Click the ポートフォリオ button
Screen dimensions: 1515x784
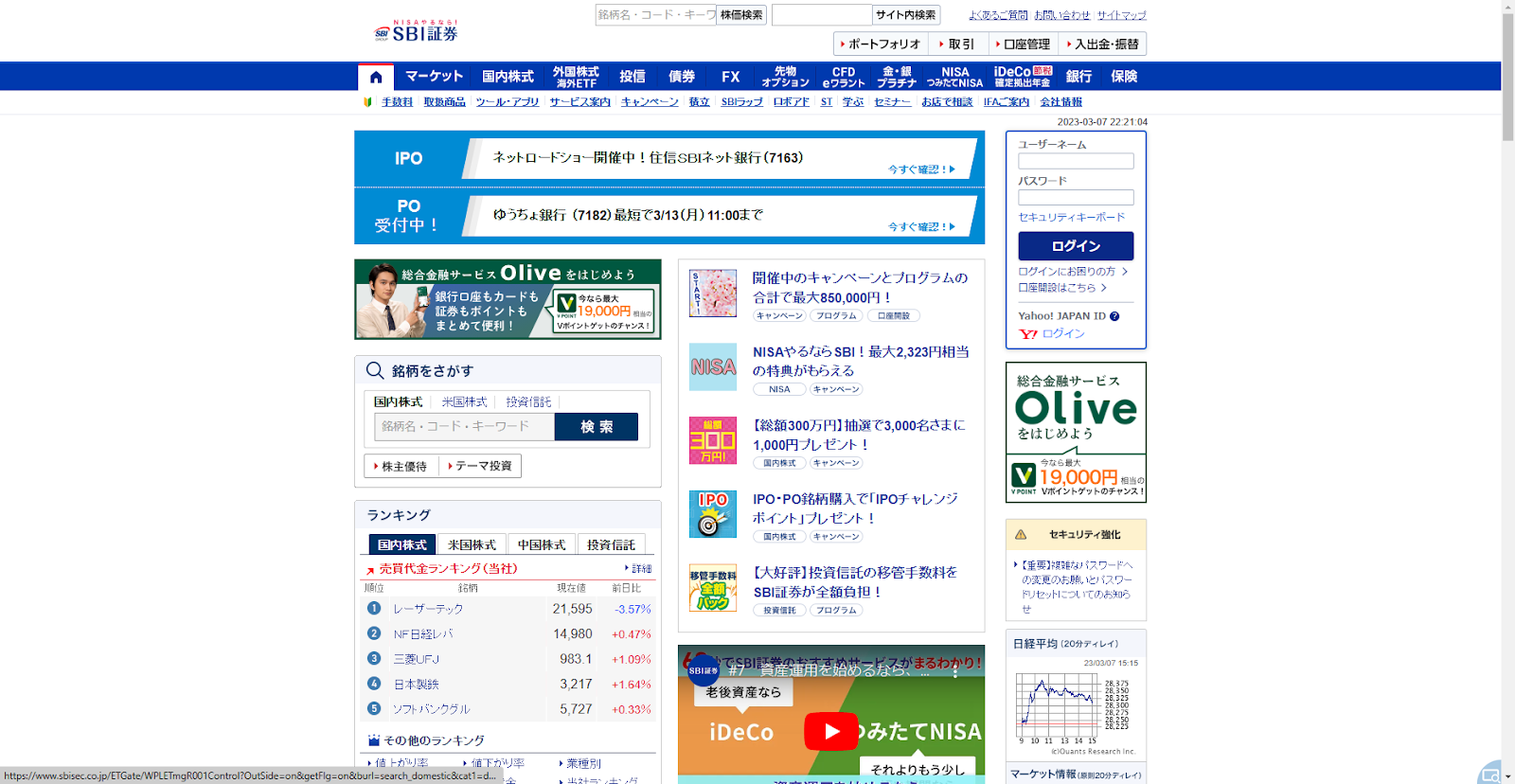(x=880, y=44)
